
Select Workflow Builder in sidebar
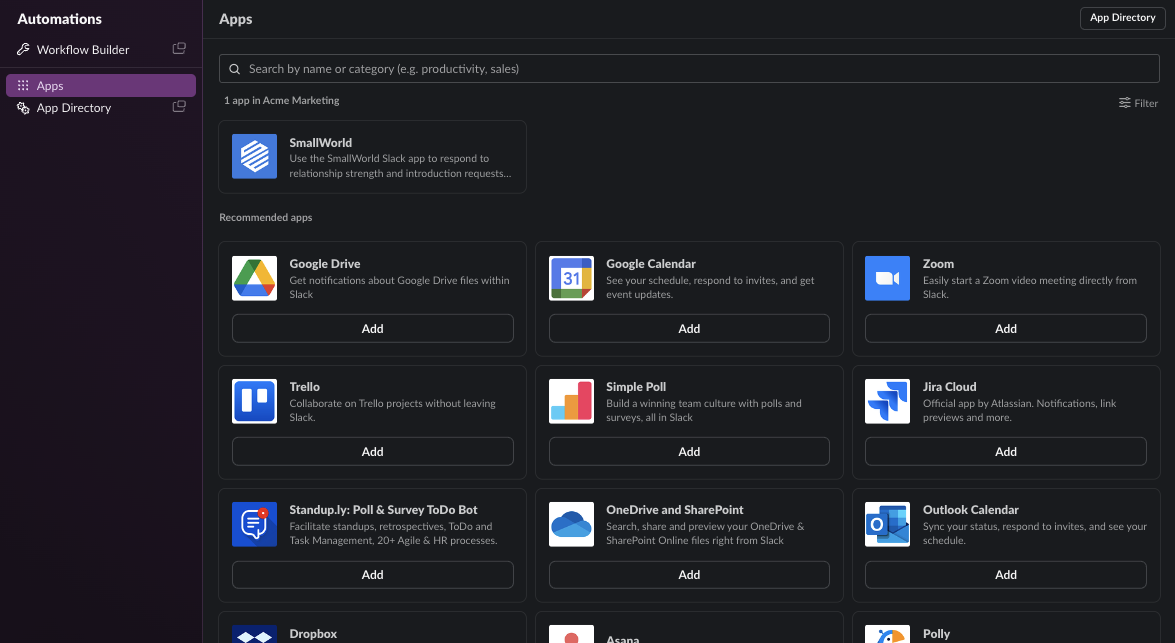point(83,49)
